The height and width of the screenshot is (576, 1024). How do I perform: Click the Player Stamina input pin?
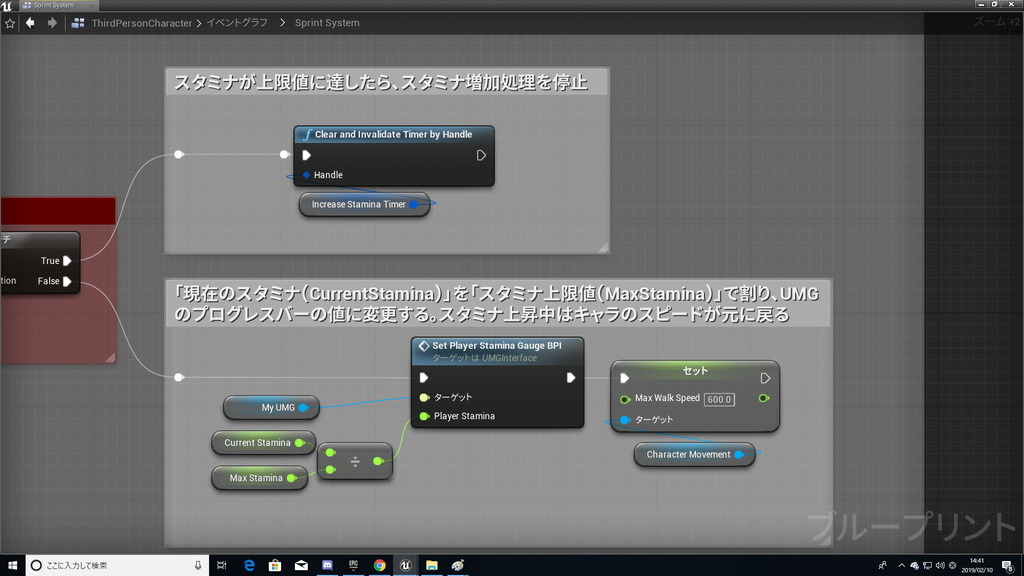[424, 416]
